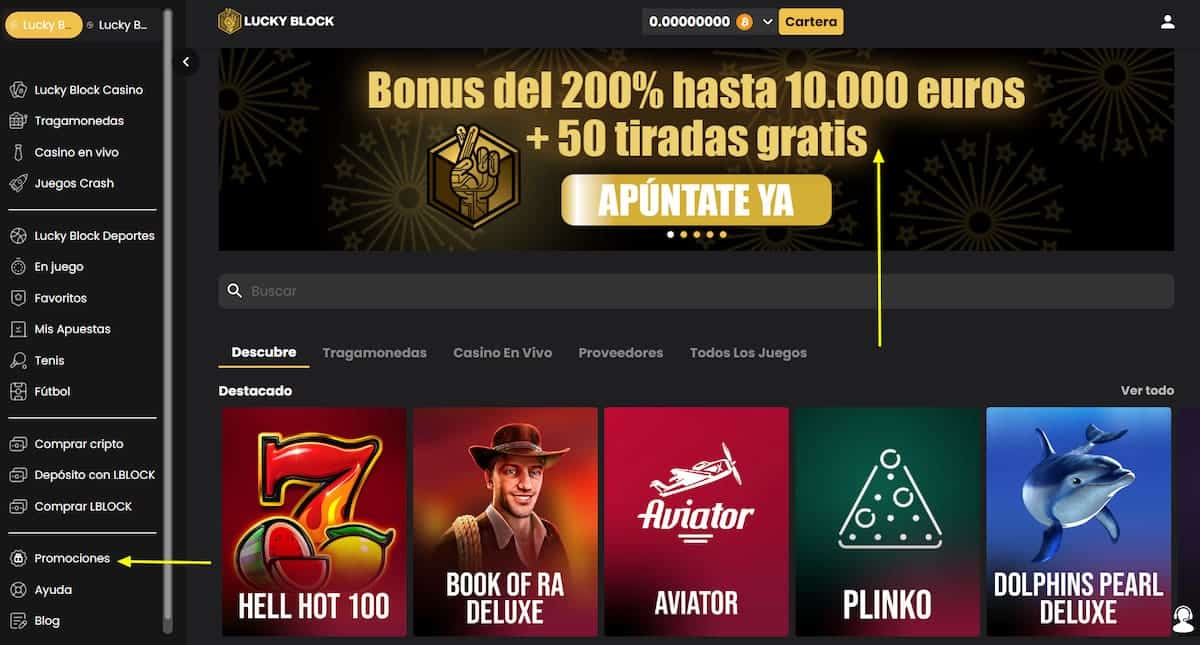Viewport: 1200px width, 645px height.
Task: Click the Lucky Block logo in header
Action: (276, 21)
